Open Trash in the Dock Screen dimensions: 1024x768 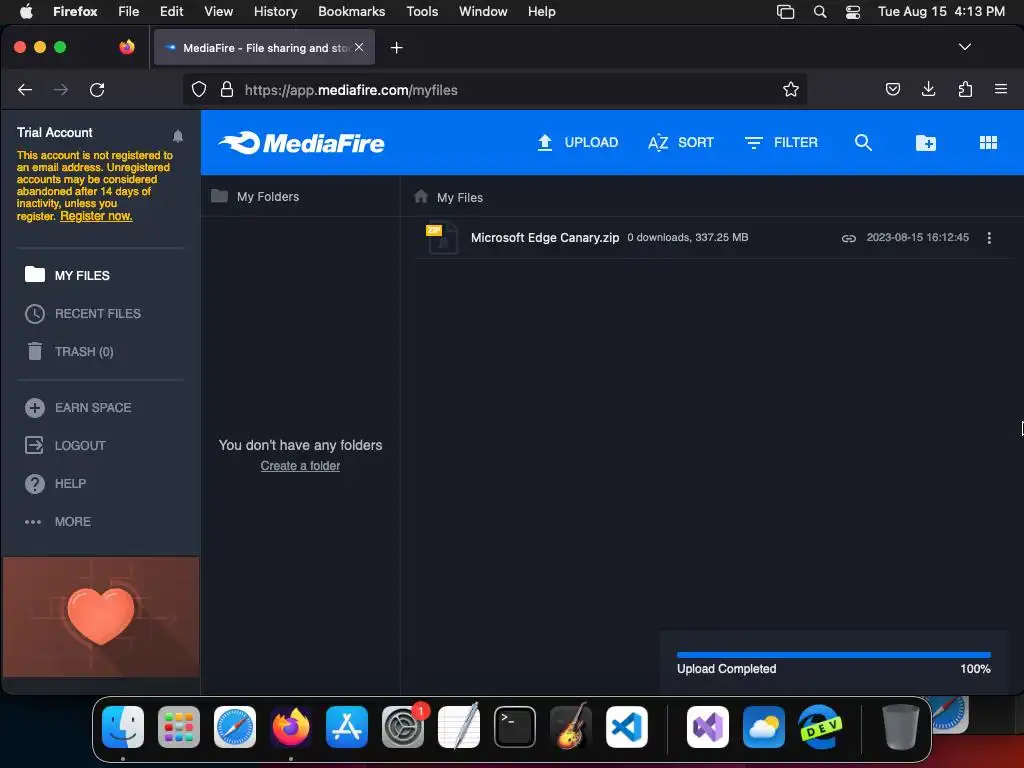901,726
